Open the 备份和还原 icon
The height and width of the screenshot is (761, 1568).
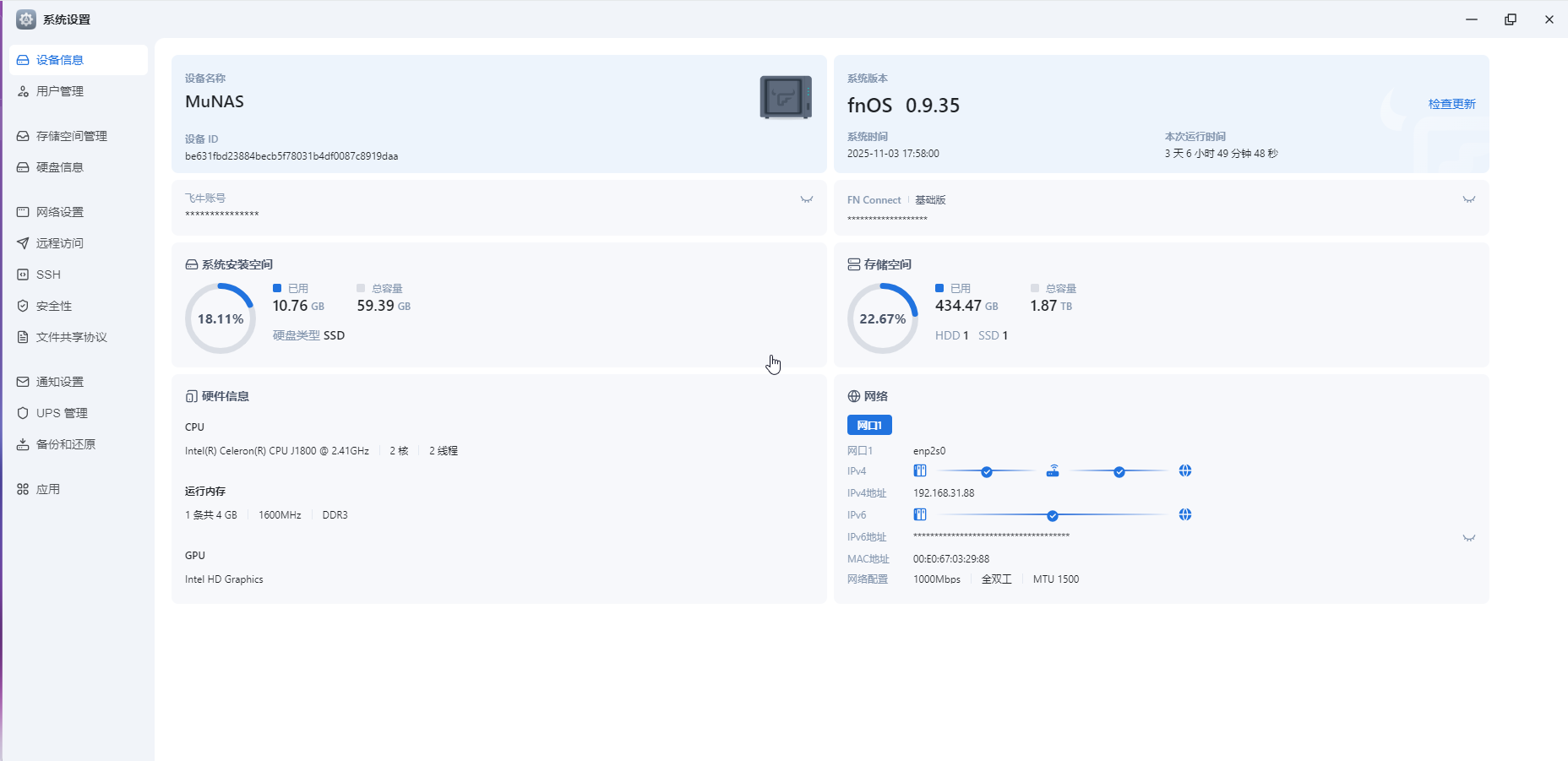(x=23, y=444)
